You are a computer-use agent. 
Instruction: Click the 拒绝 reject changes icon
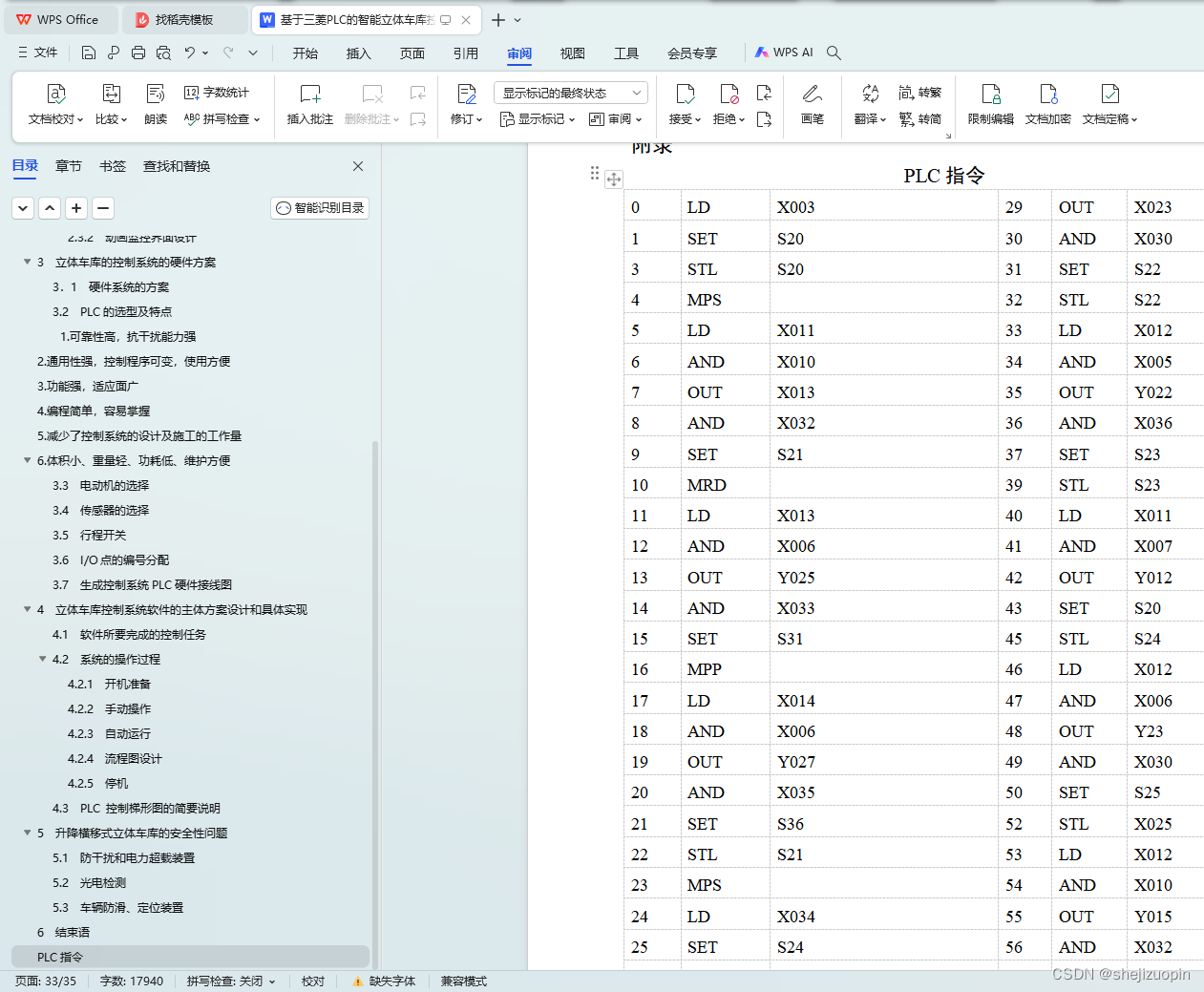click(x=729, y=94)
